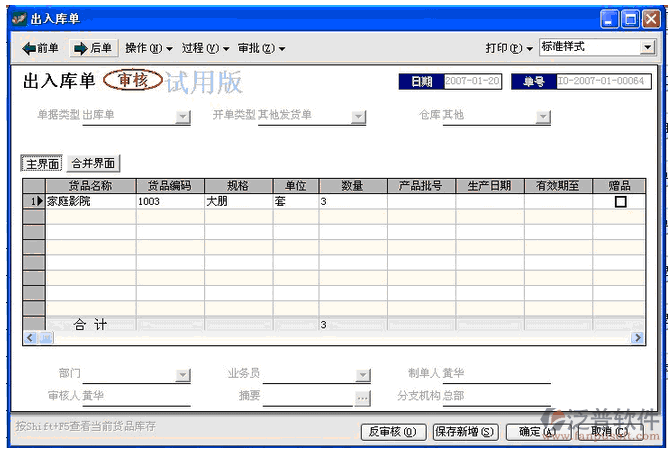Open the 开单类型 dropdown
This screenshot has width=670, height=452.
pos(358,117)
